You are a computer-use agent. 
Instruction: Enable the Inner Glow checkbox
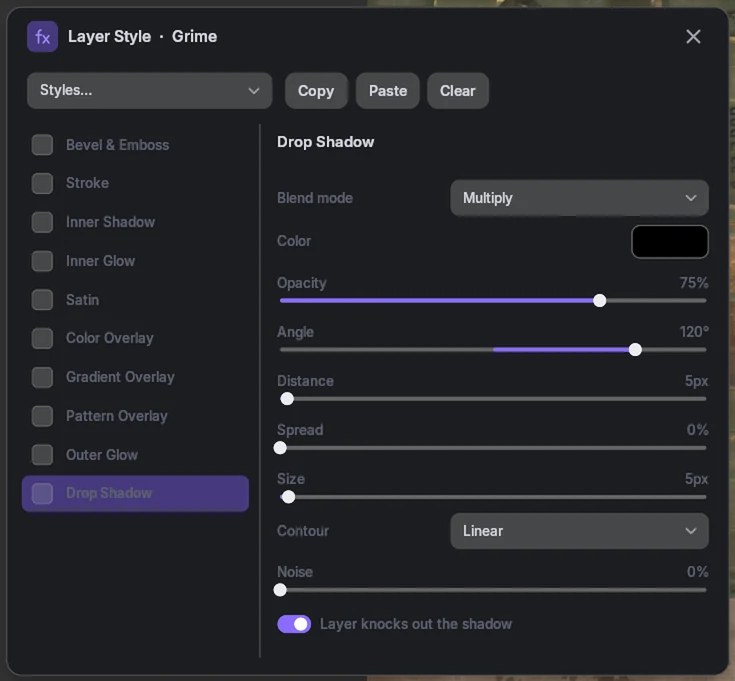pyautogui.click(x=42, y=261)
